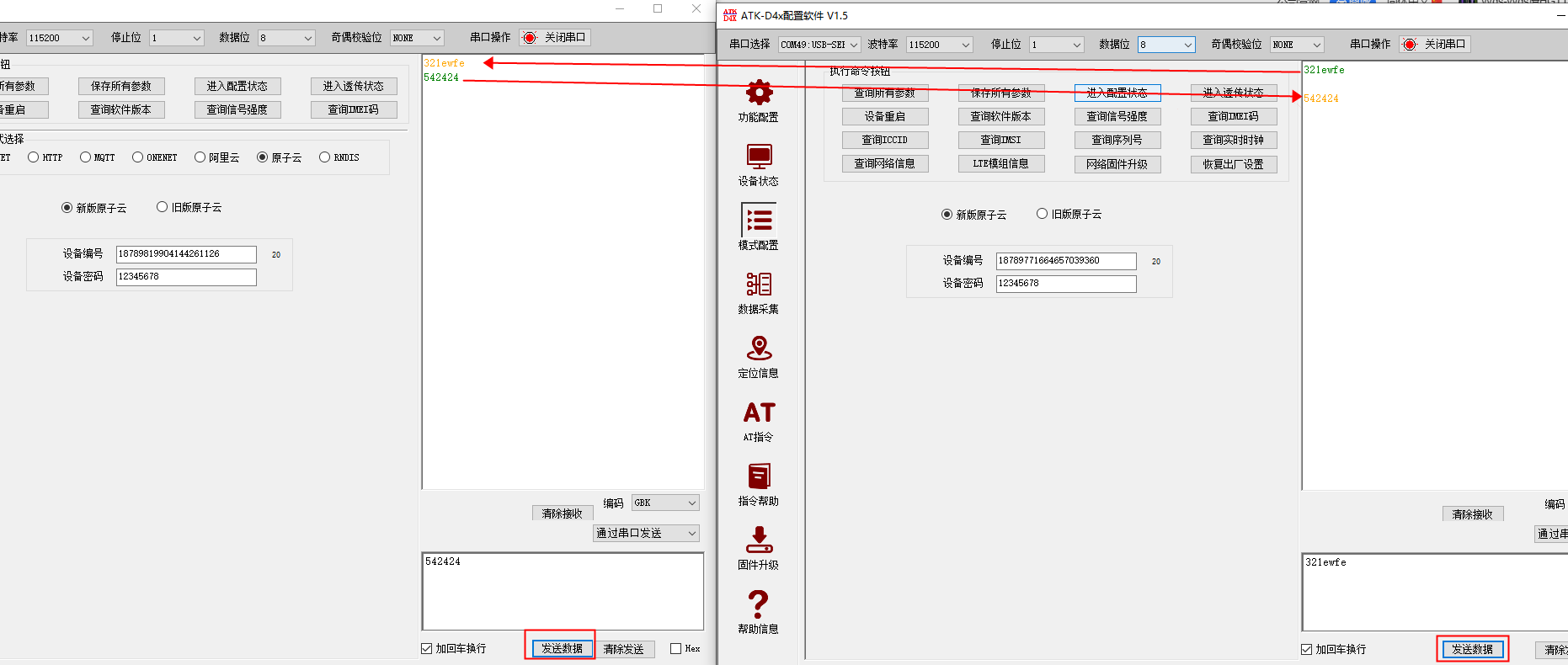
Task: Open the 设备状态 monitor icon
Action: point(759,157)
